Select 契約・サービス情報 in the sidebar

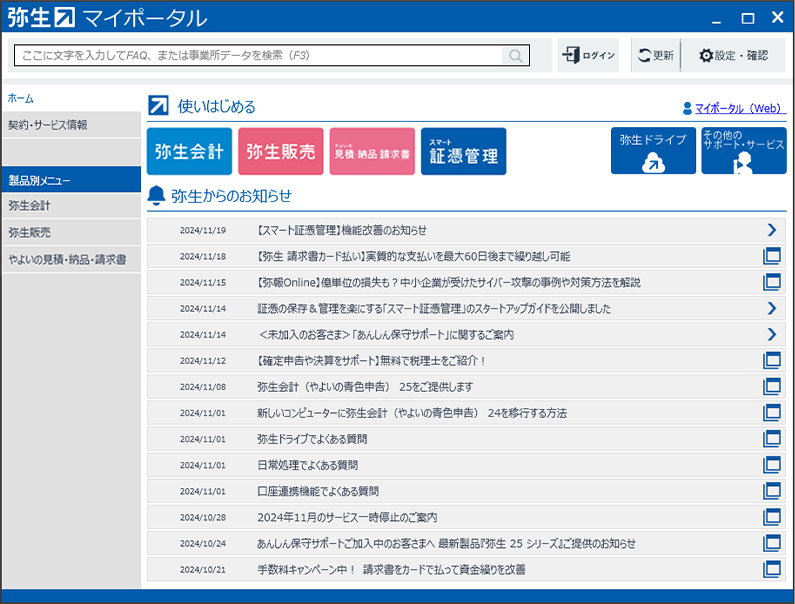click(71, 125)
